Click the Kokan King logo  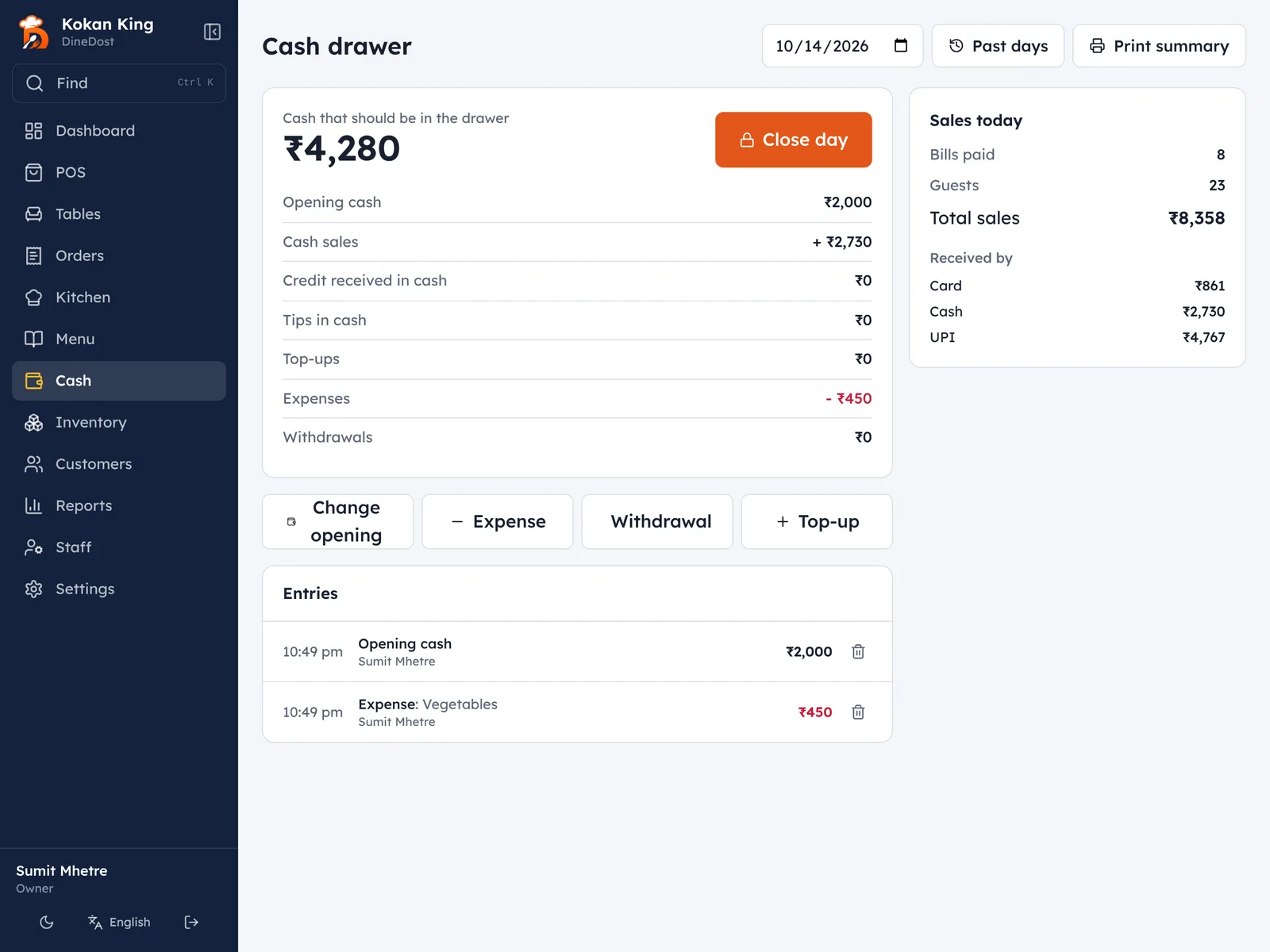33,32
